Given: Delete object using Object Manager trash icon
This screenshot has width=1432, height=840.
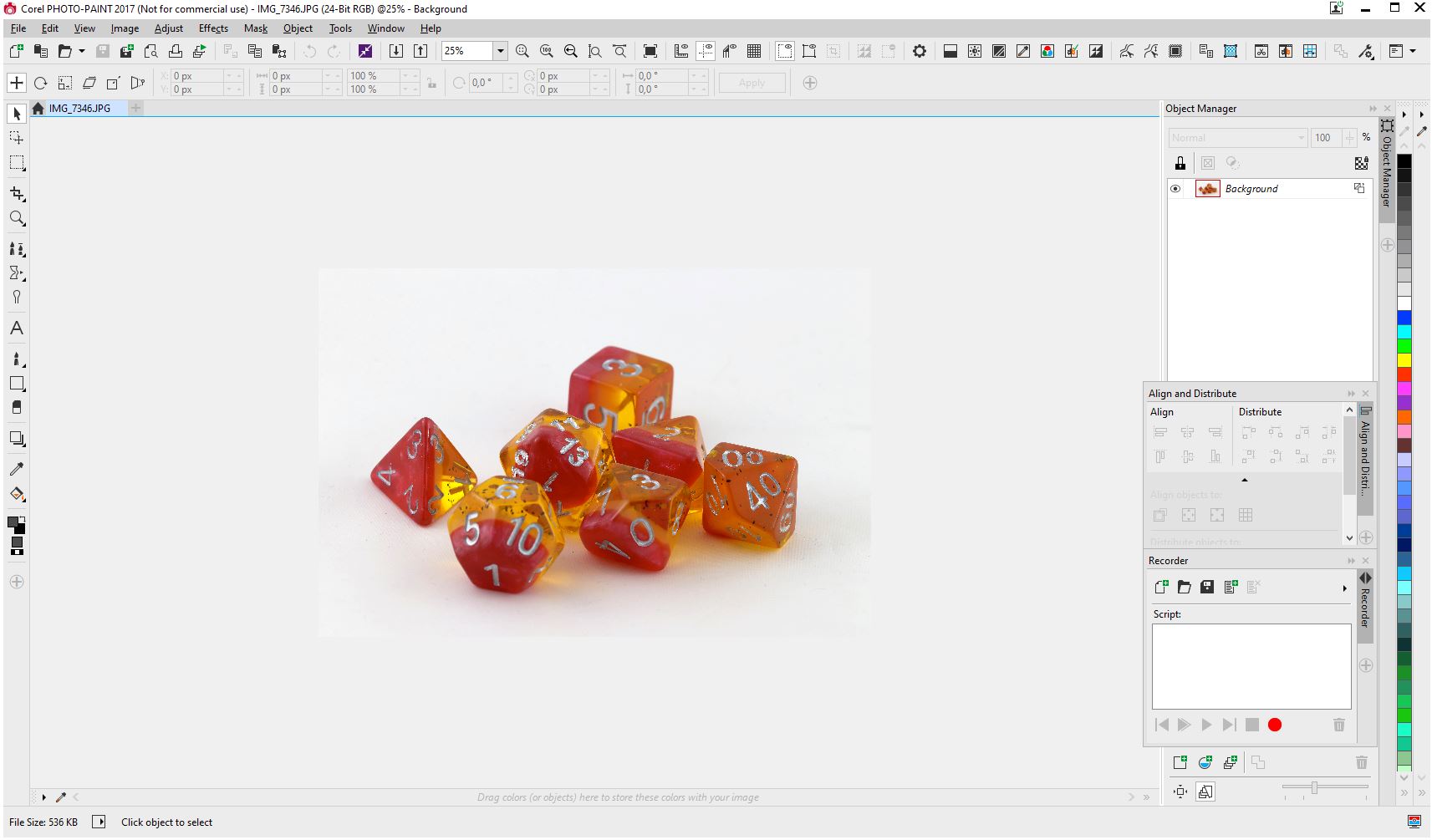Looking at the screenshot, I should click(x=1361, y=762).
